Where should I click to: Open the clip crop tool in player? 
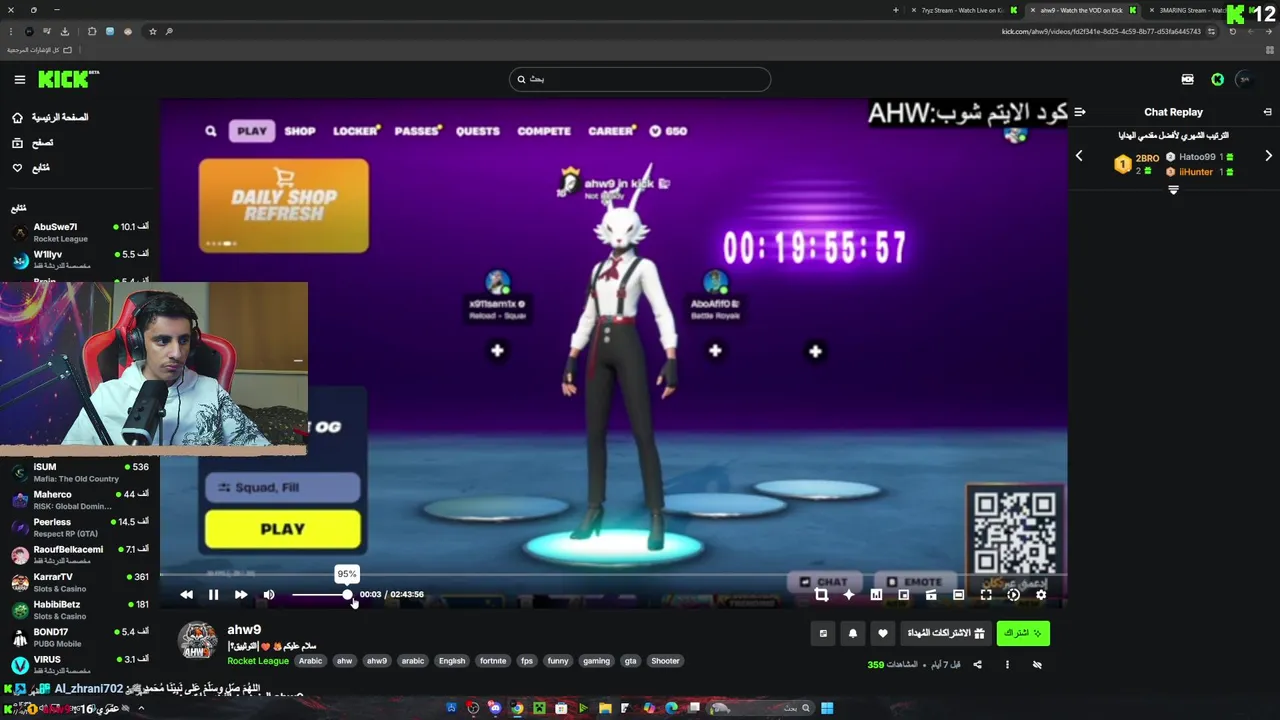coord(821,594)
